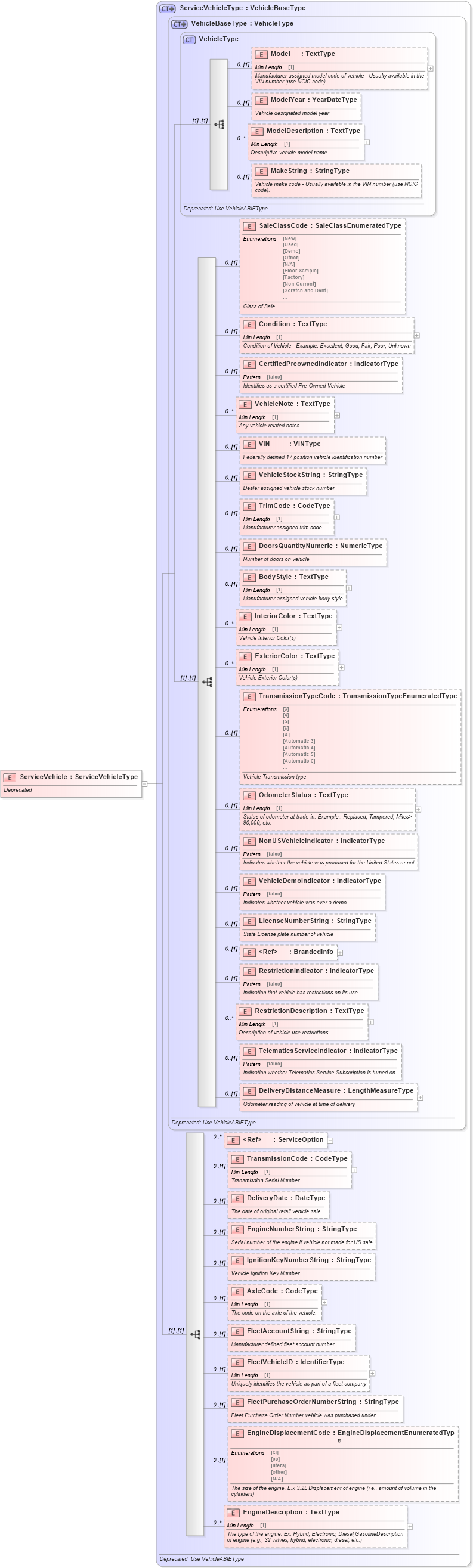Click the VIN element E icon
The image size is (473, 1568).
pyautogui.click(x=249, y=444)
